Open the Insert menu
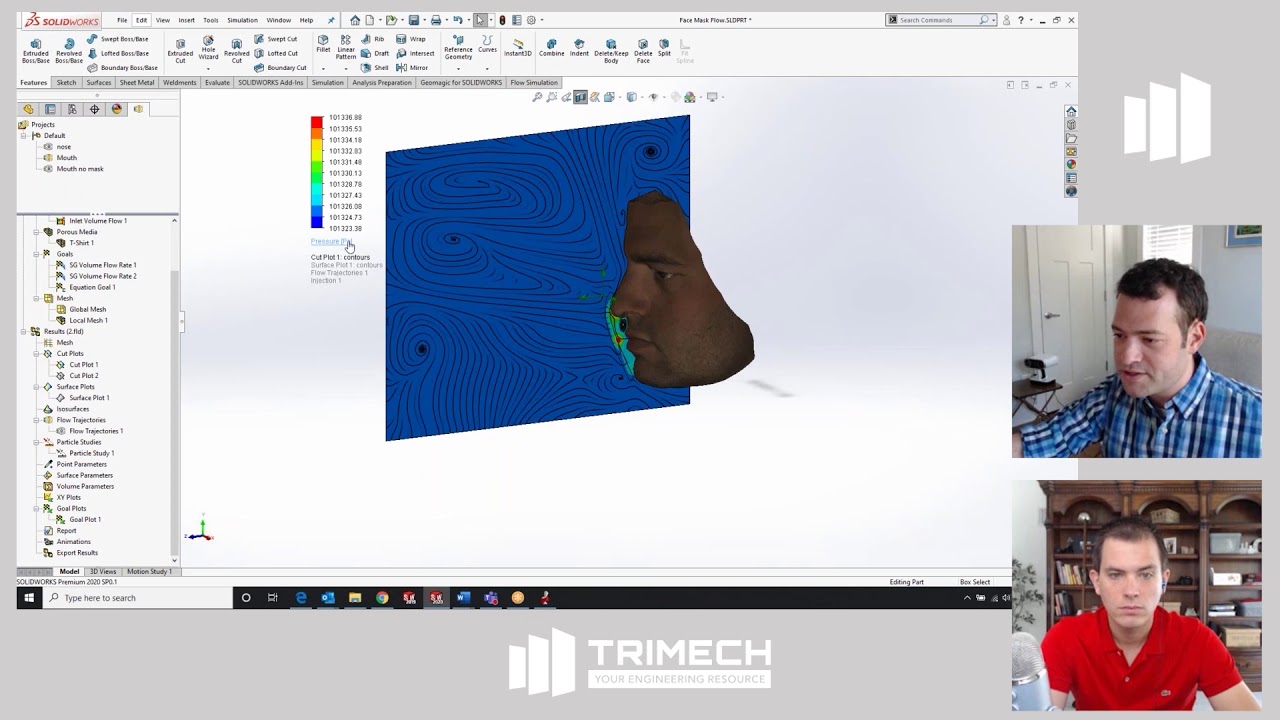The width and height of the screenshot is (1280, 720). coord(186,20)
